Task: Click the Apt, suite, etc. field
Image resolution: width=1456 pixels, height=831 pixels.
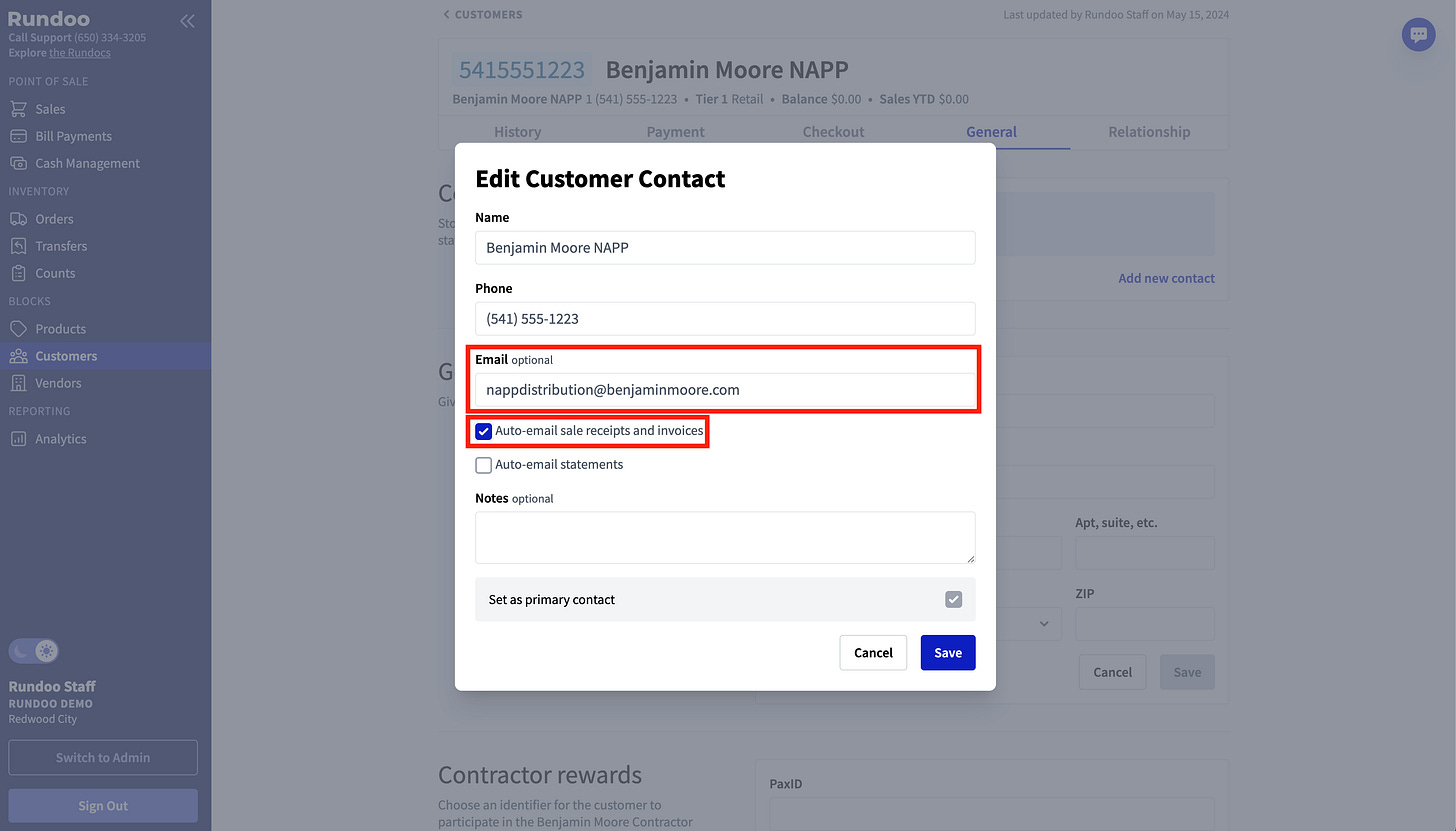Action: 1145,553
